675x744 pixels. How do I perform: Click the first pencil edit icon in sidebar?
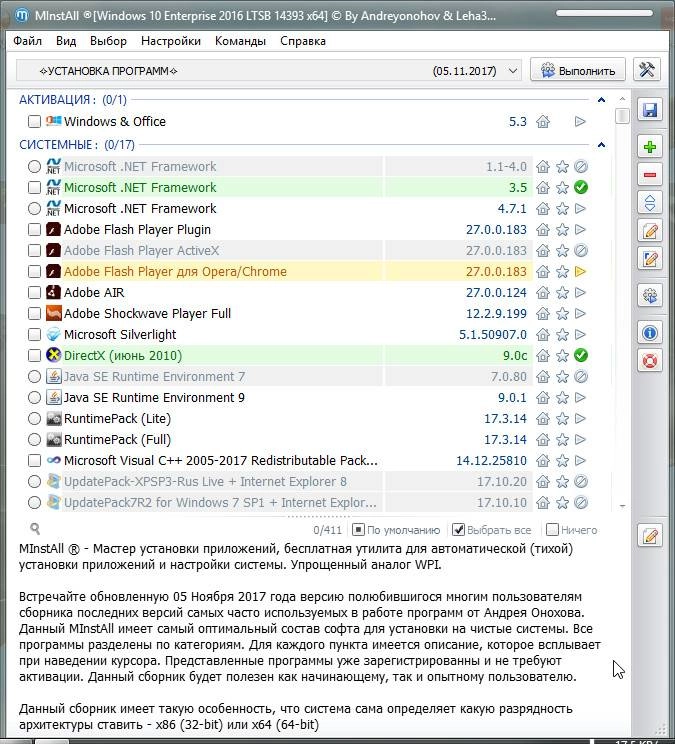[649, 231]
